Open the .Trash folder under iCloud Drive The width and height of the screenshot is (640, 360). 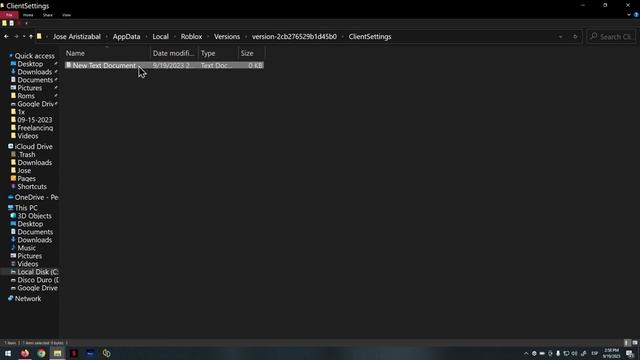26,155
